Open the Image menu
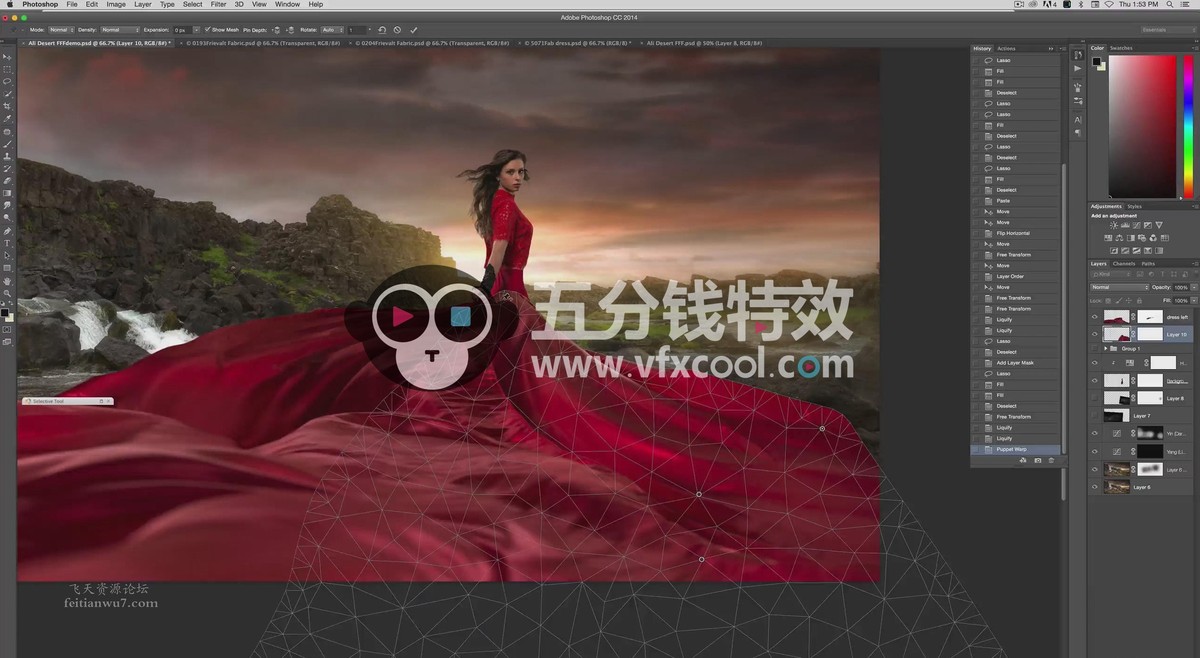This screenshot has width=1200, height=658. coord(116,5)
